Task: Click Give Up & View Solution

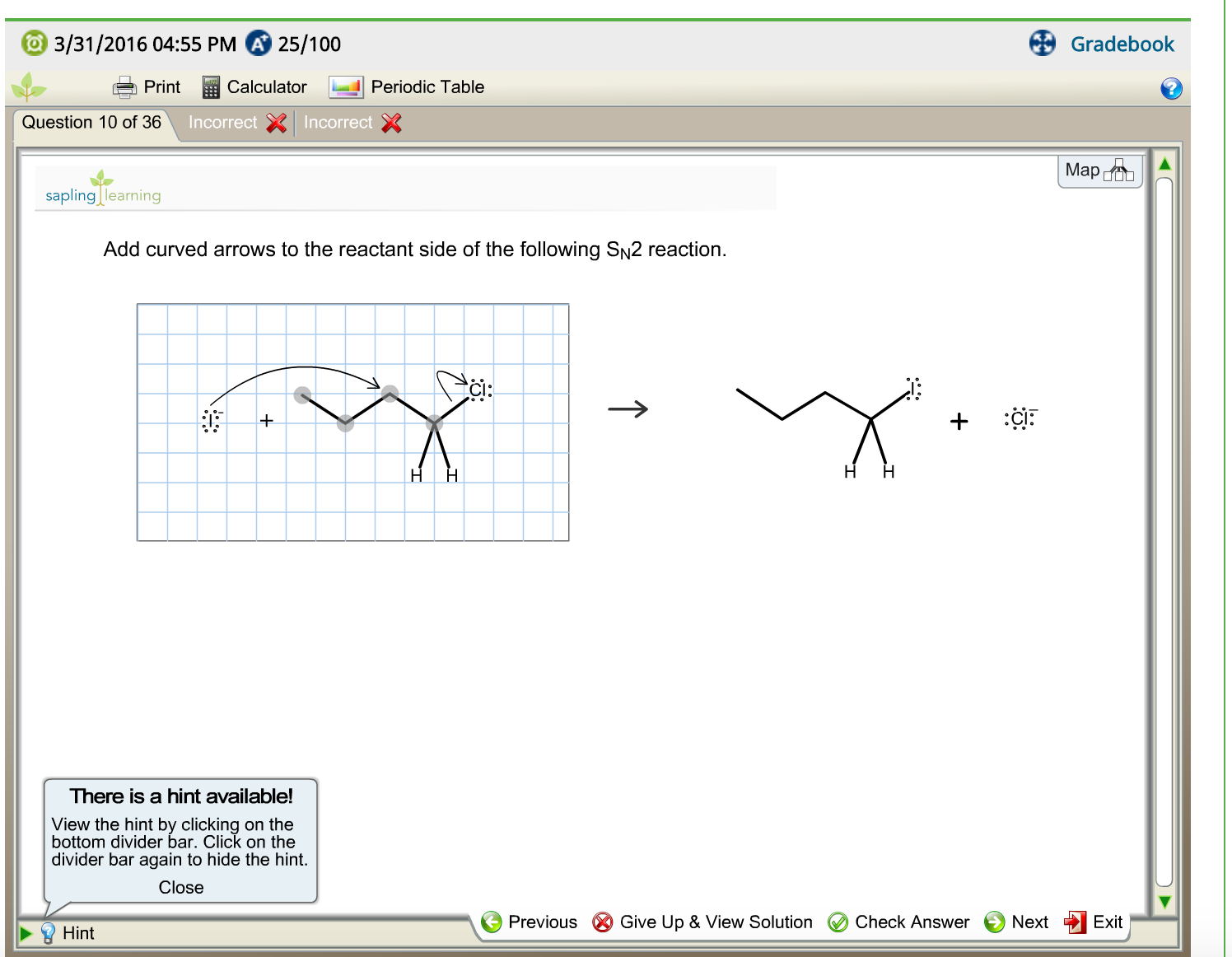Action: pos(703,922)
